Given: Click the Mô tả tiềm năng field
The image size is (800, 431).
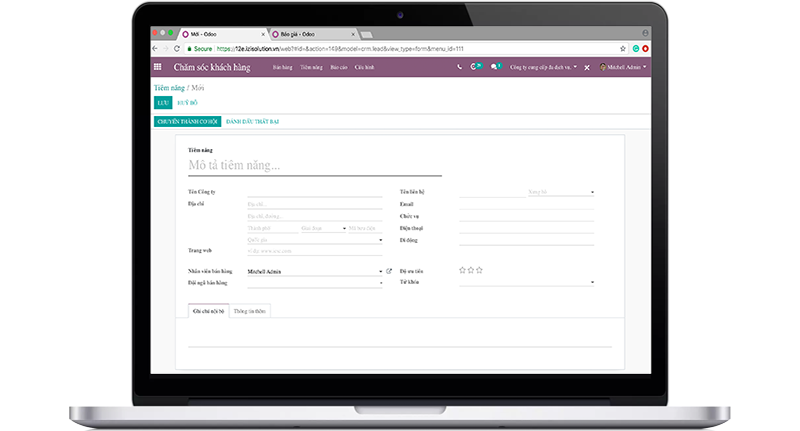Looking at the screenshot, I should point(314,166).
